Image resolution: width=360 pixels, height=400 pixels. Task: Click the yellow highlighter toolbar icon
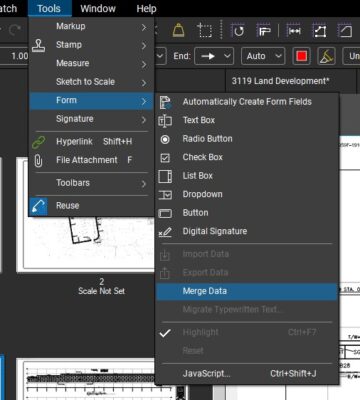point(326,56)
